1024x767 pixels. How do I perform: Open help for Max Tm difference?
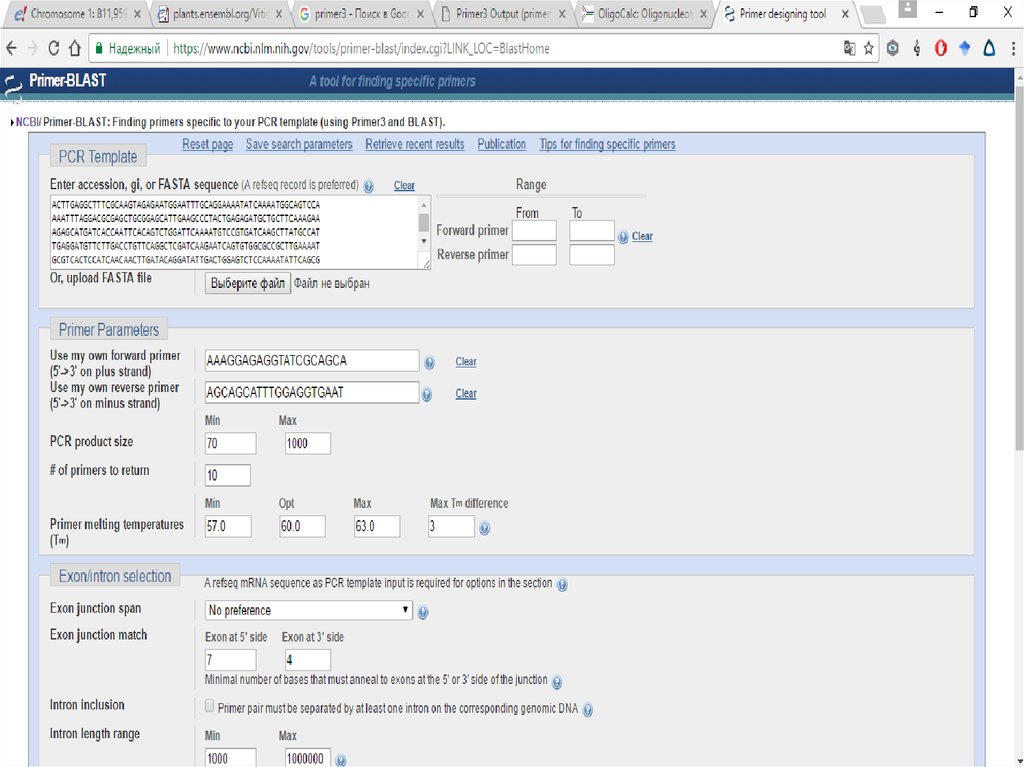tap(485, 527)
